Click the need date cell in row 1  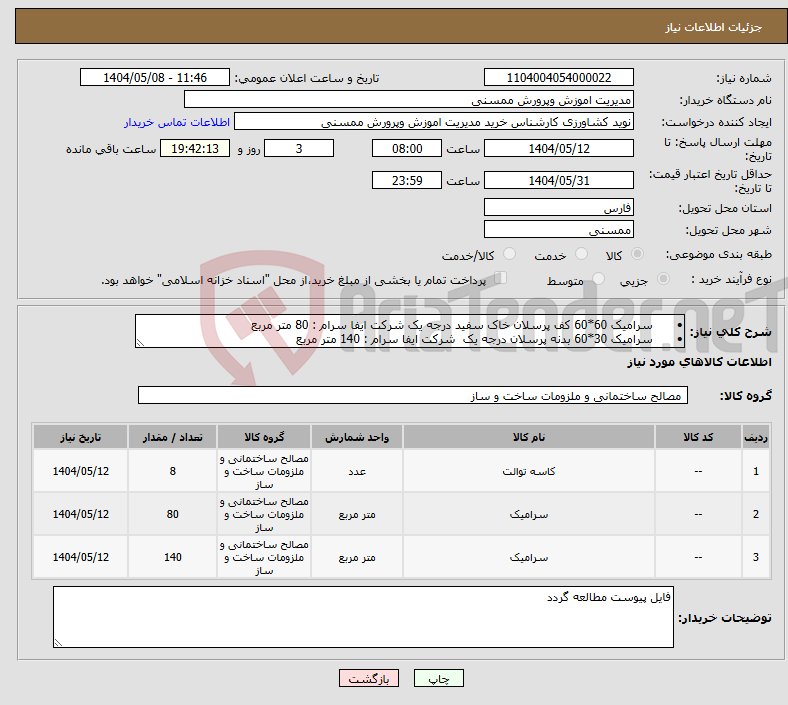(80, 471)
